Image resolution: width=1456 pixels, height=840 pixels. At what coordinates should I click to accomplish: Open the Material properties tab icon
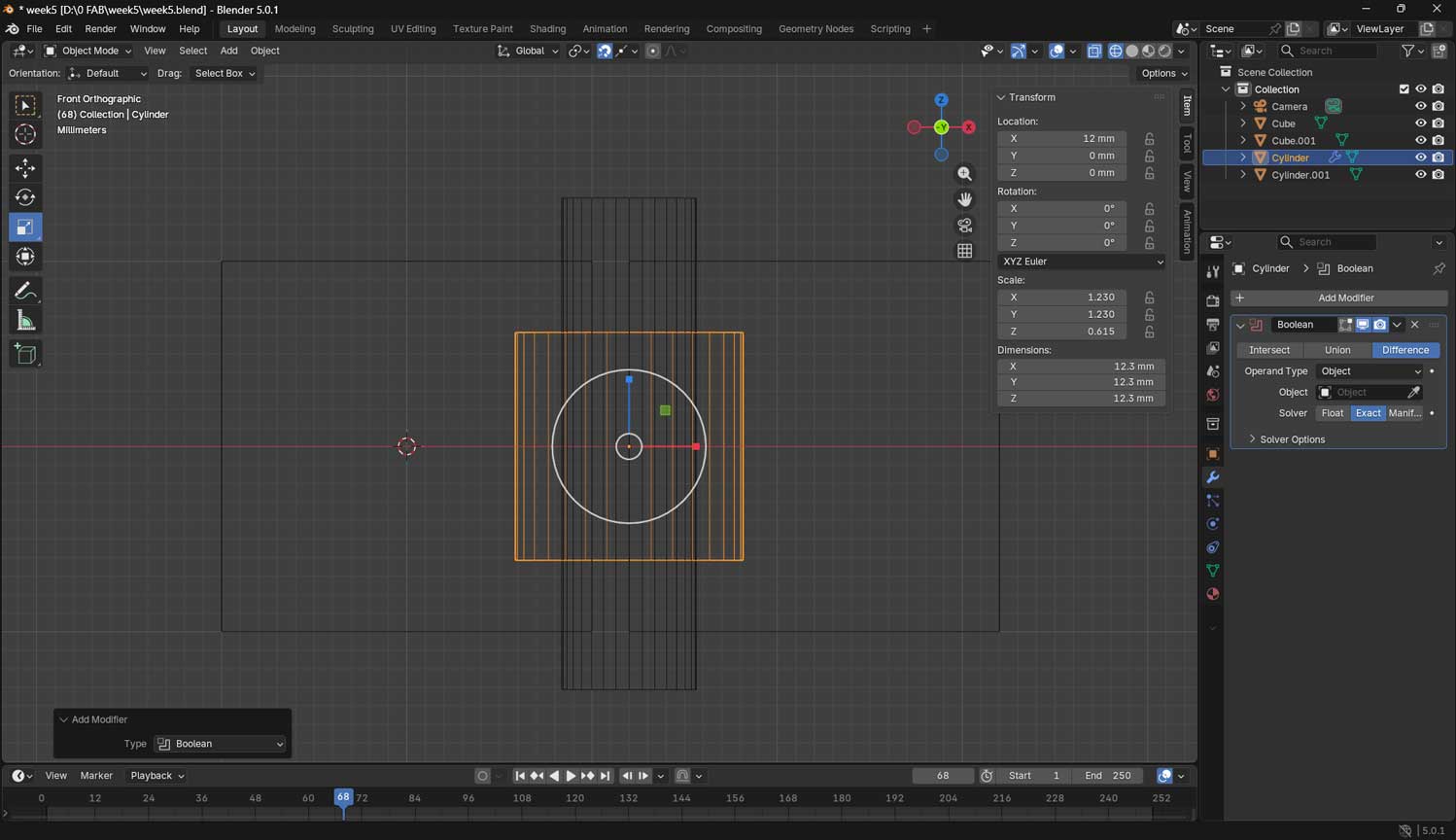pyautogui.click(x=1212, y=594)
